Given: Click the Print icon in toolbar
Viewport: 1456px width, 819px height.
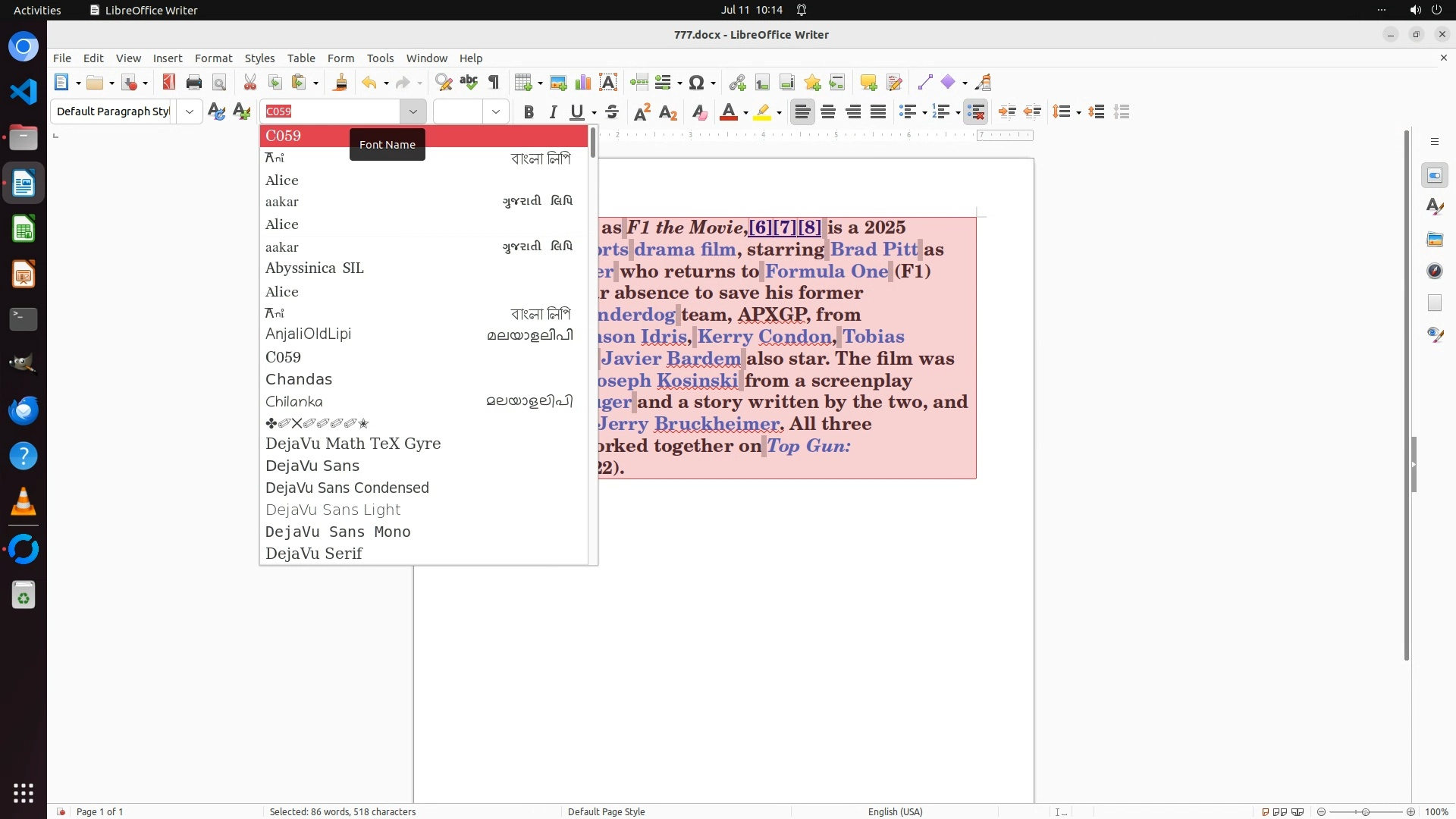Looking at the screenshot, I should click(x=194, y=83).
